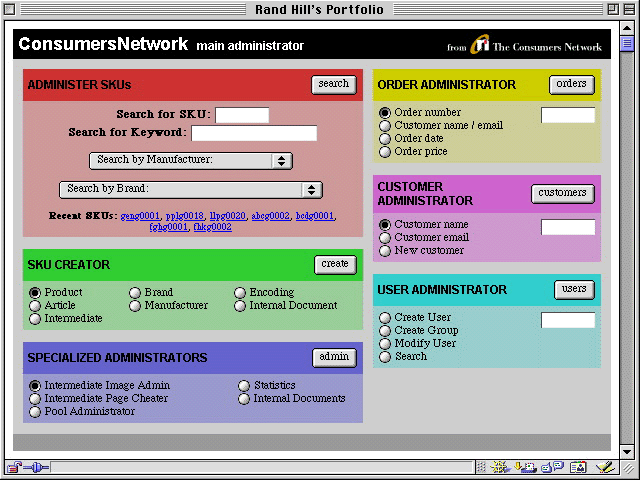Click the window resize grip corner
Viewport: 640px width, 480px height.
click(x=627, y=467)
